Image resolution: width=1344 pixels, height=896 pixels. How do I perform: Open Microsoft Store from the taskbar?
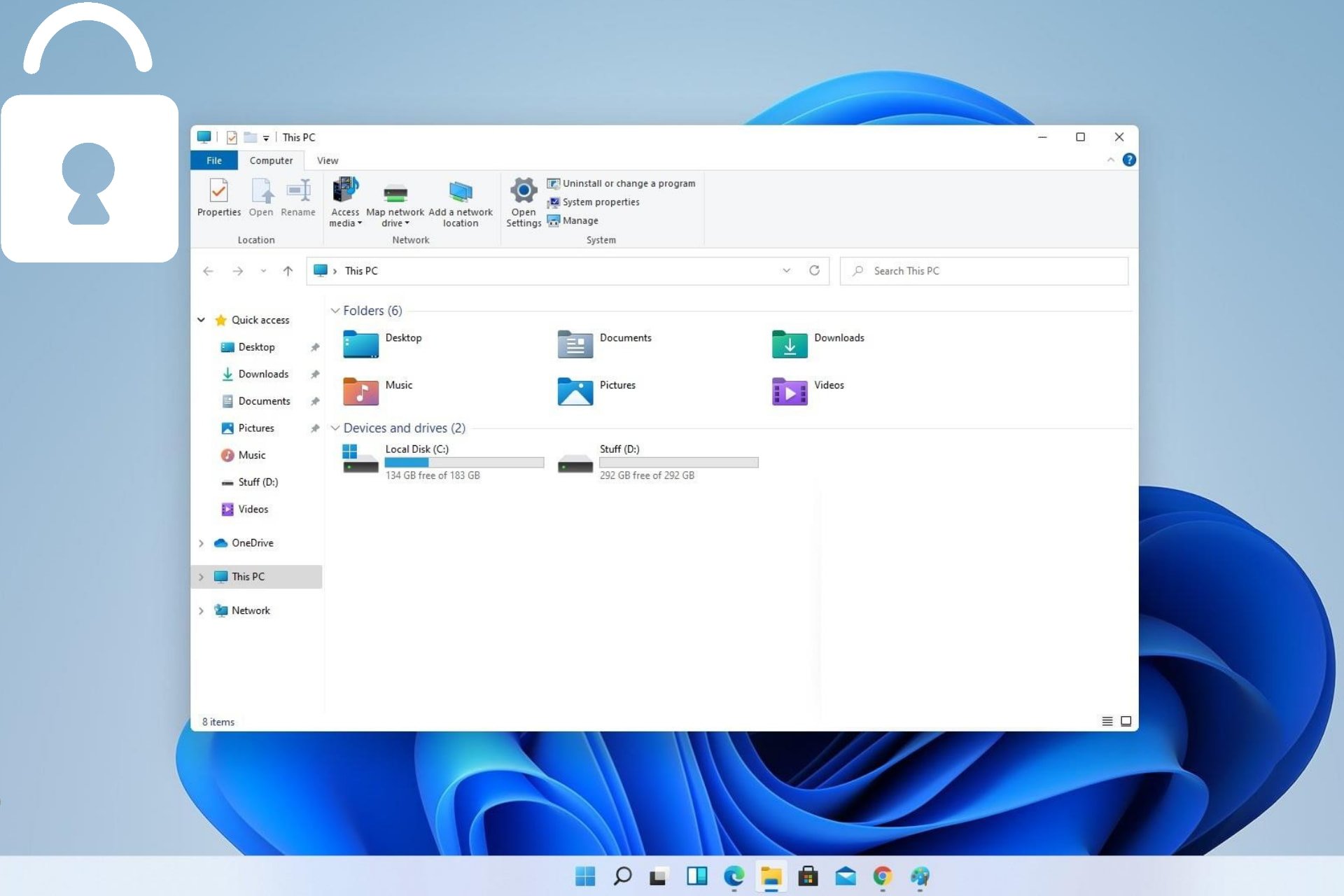pyautogui.click(x=808, y=876)
